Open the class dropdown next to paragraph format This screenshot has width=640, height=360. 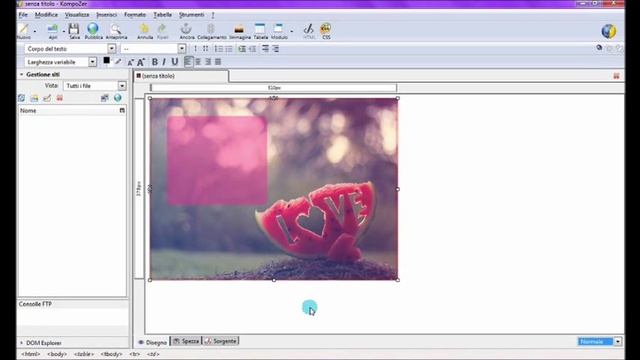point(153,49)
